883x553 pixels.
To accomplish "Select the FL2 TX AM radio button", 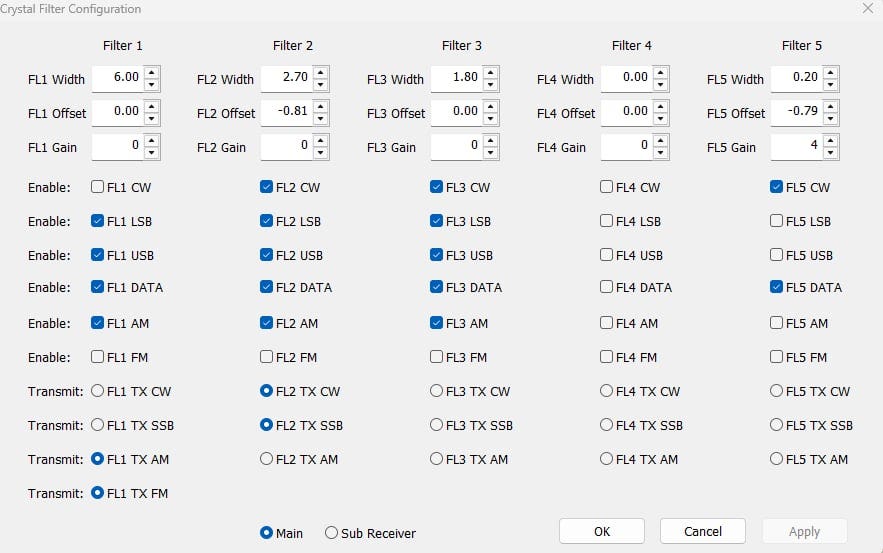I will (266, 459).
